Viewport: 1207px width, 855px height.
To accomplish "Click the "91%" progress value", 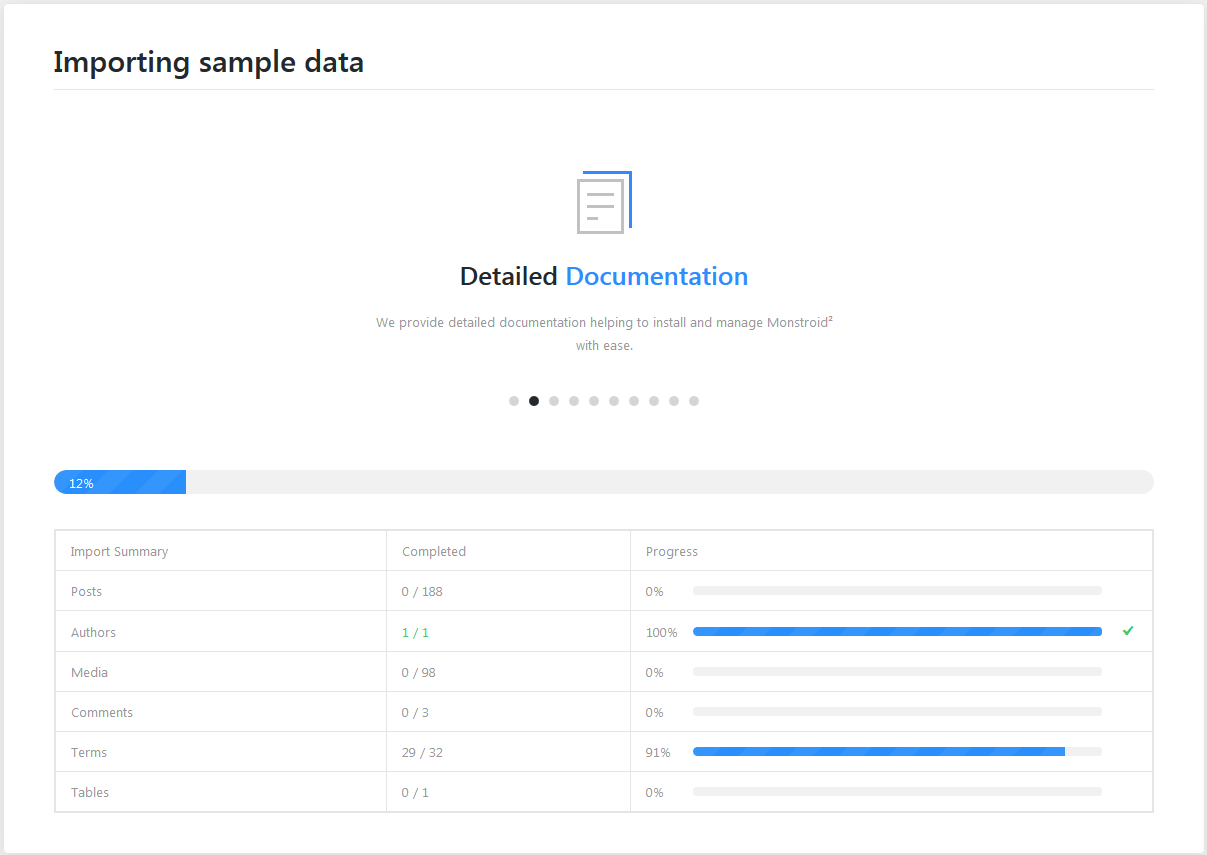I will (x=658, y=752).
